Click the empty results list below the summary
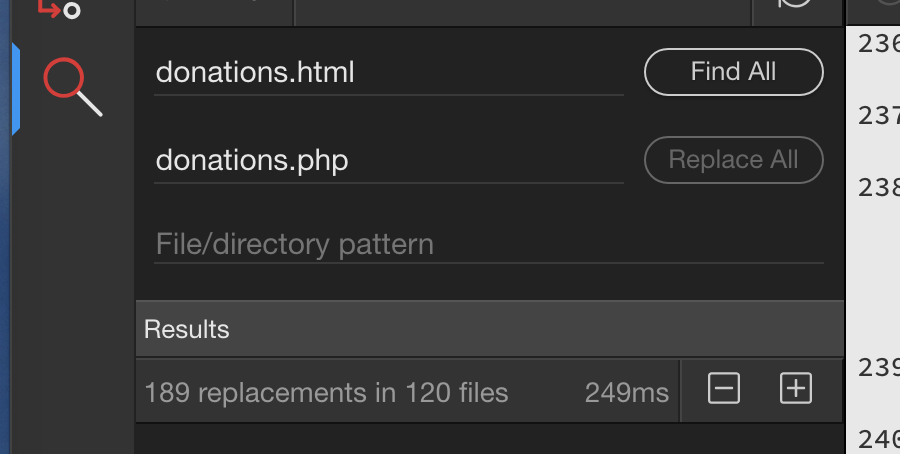 click(490, 439)
